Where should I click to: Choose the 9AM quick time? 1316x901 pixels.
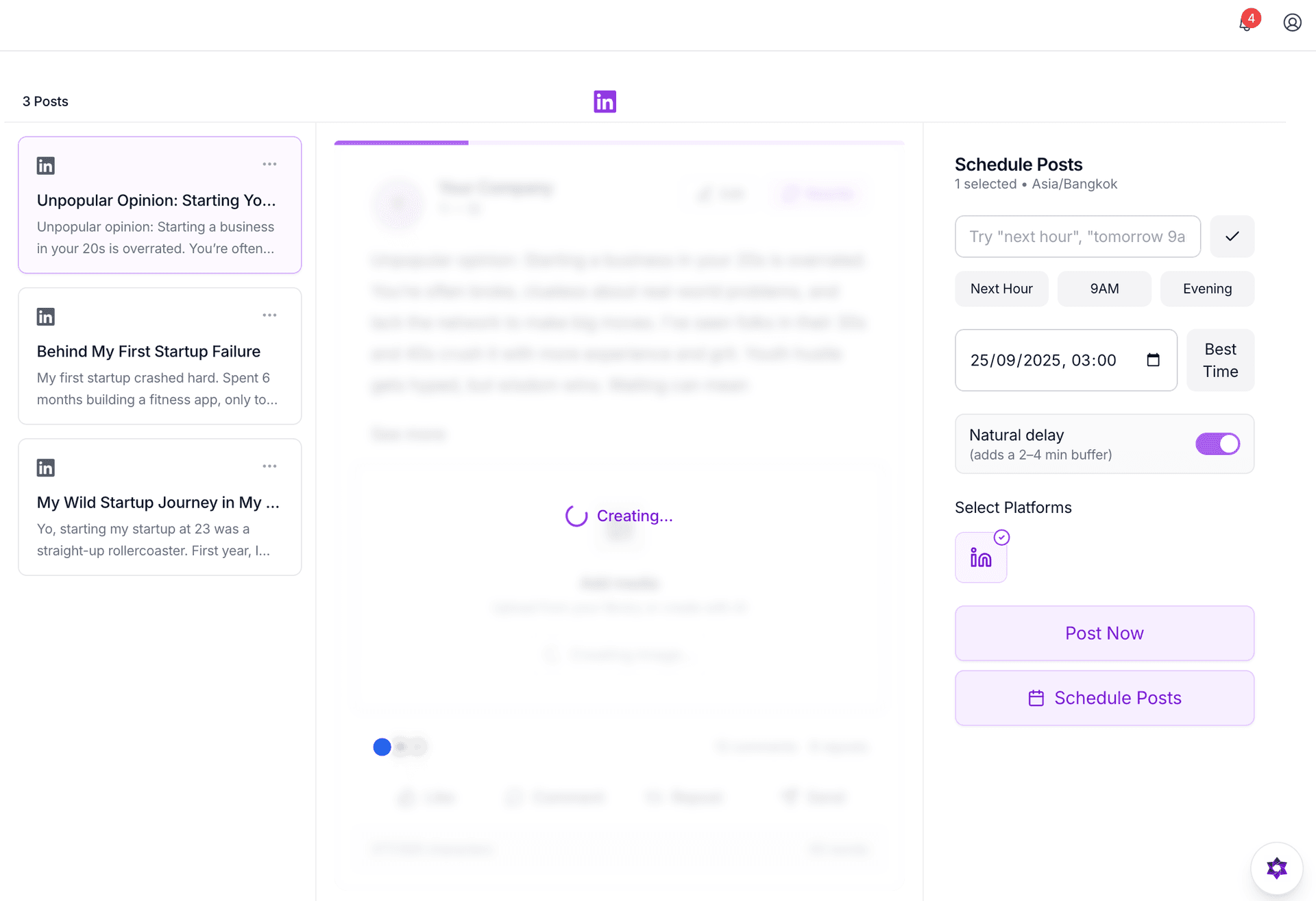[x=1104, y=289]
